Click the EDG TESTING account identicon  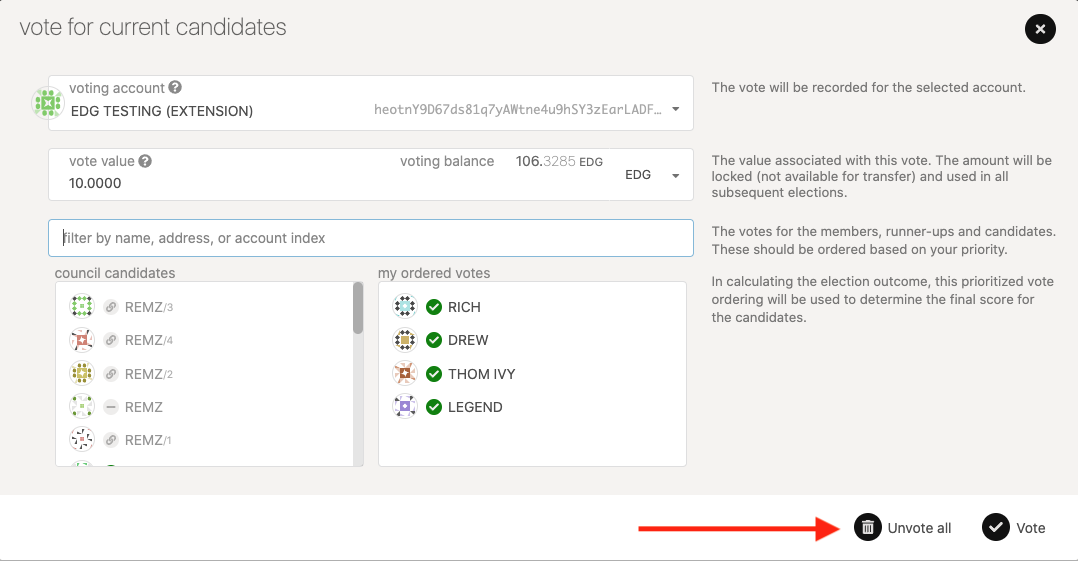pos(47,103)
